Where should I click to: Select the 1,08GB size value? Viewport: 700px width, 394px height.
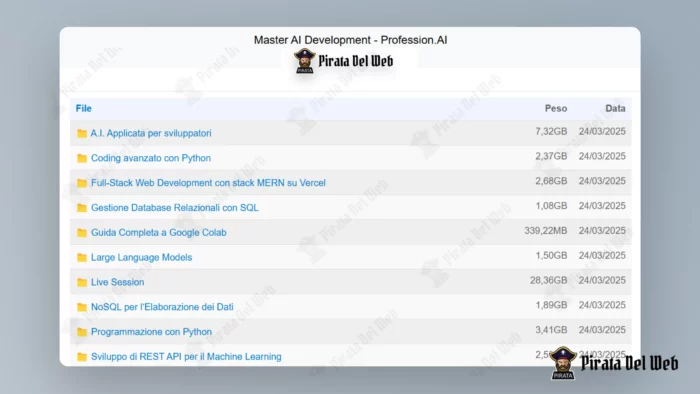tap(551, 206)
